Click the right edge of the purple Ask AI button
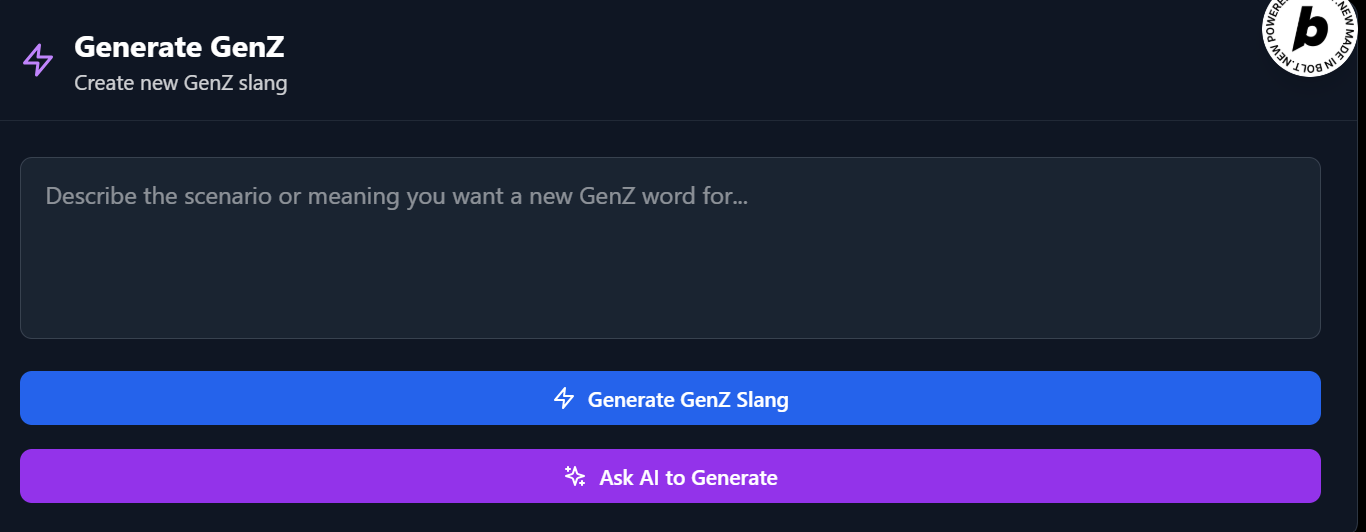This screenshot has width=1366, height=532. (x=1302, y=476)
